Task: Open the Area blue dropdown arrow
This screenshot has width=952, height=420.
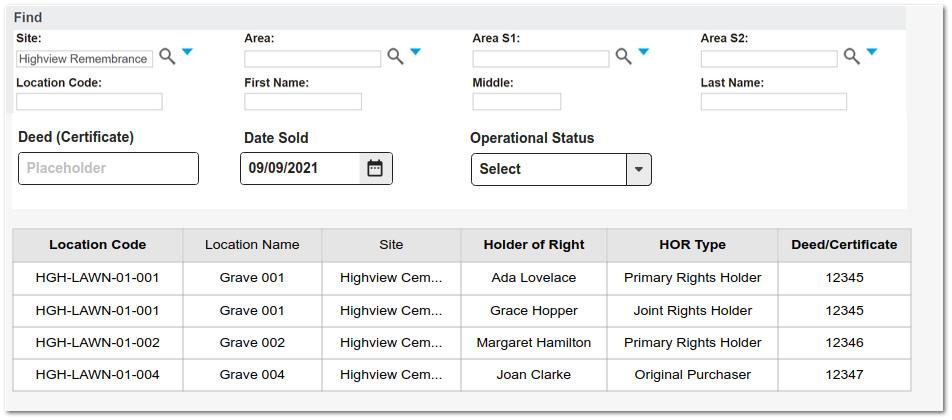Action: 415,52
